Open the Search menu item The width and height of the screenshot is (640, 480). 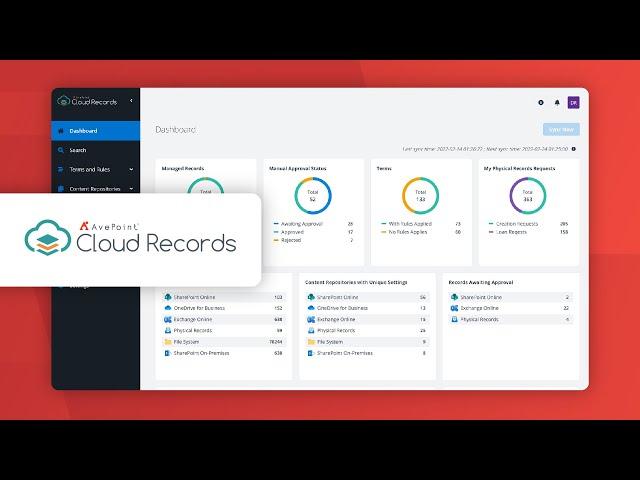click(96, 150)
